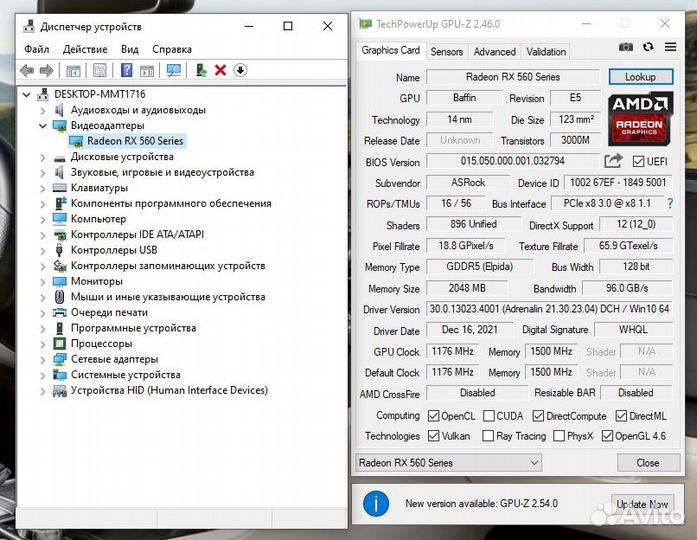
Task: Click the BIOS export share icon
Action: pos(613,161)
